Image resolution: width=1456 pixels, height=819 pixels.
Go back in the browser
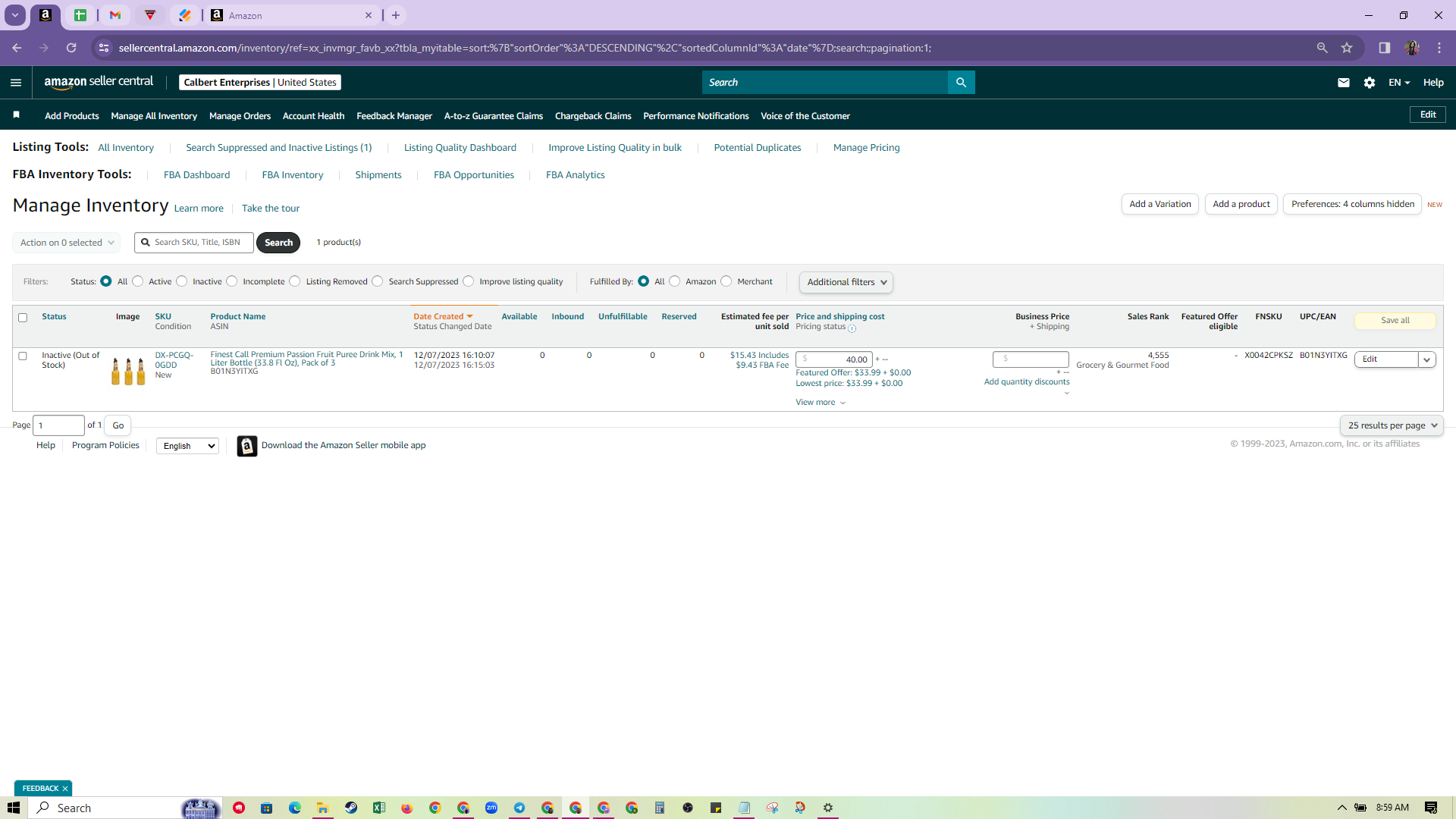tap(17, 48)
